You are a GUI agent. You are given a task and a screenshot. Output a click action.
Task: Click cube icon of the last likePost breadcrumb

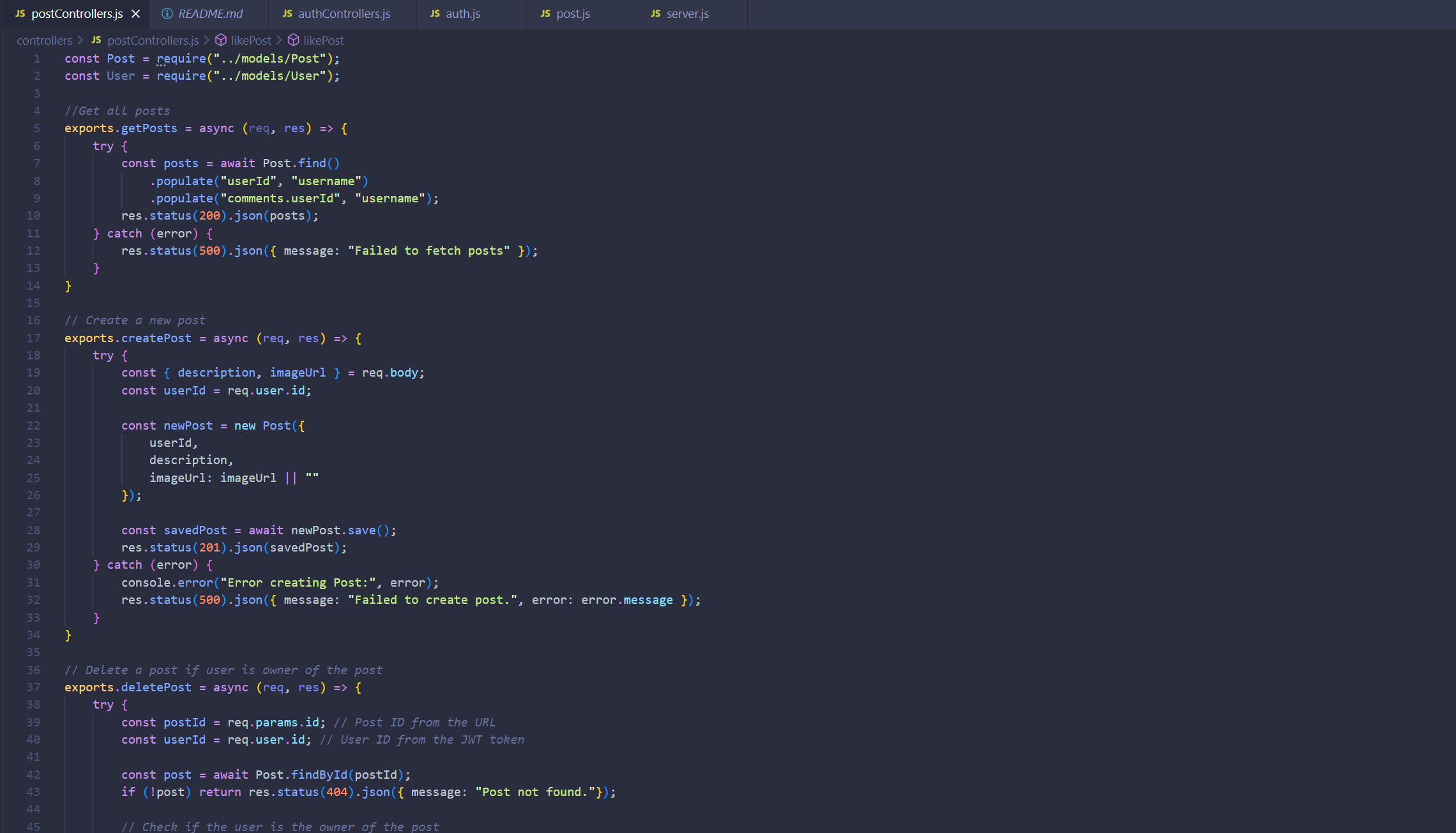293,40
